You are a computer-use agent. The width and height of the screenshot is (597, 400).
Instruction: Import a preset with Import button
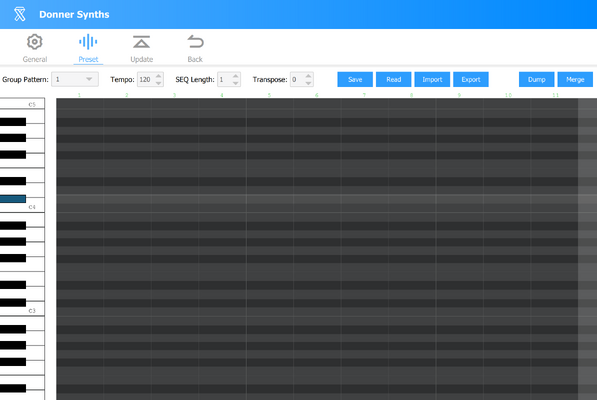tap(432, 79)
